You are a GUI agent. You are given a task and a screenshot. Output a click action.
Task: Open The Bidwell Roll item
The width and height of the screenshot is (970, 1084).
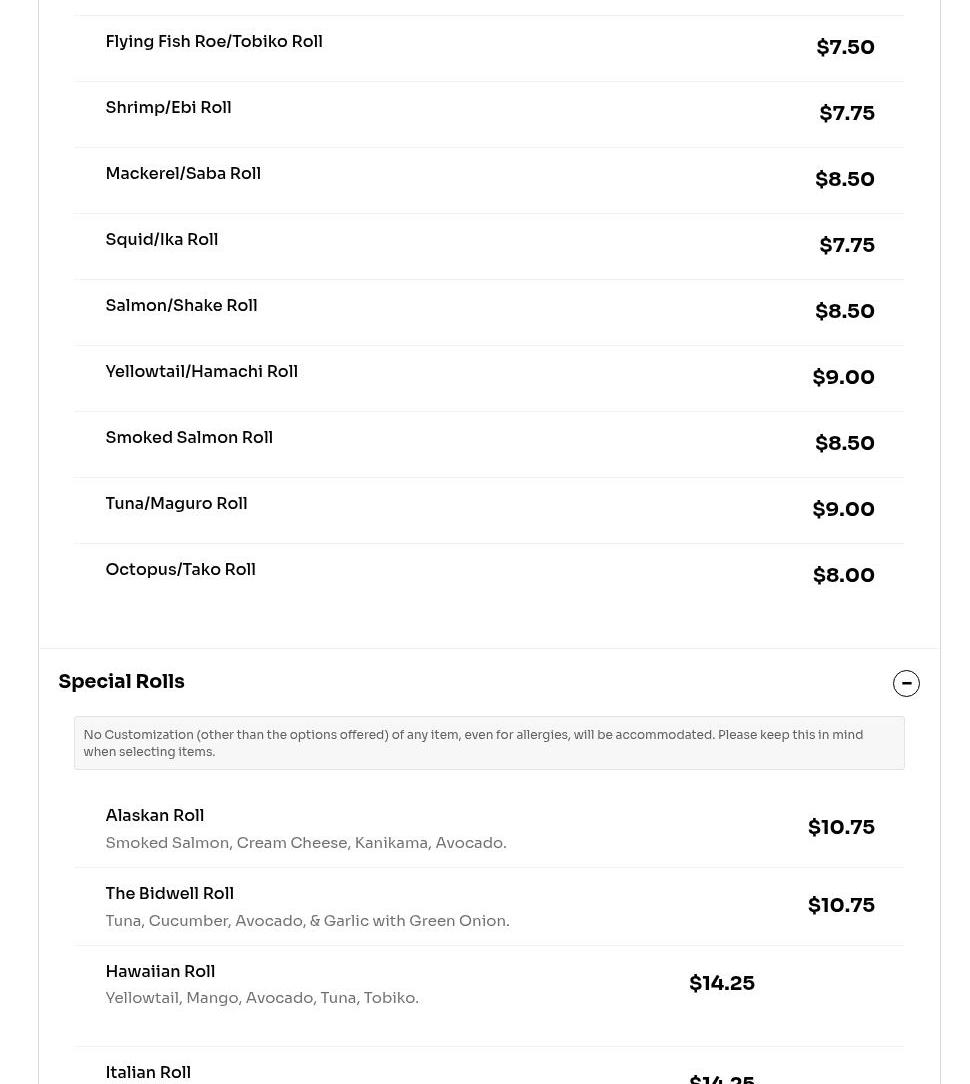click(x=170, y=894)
